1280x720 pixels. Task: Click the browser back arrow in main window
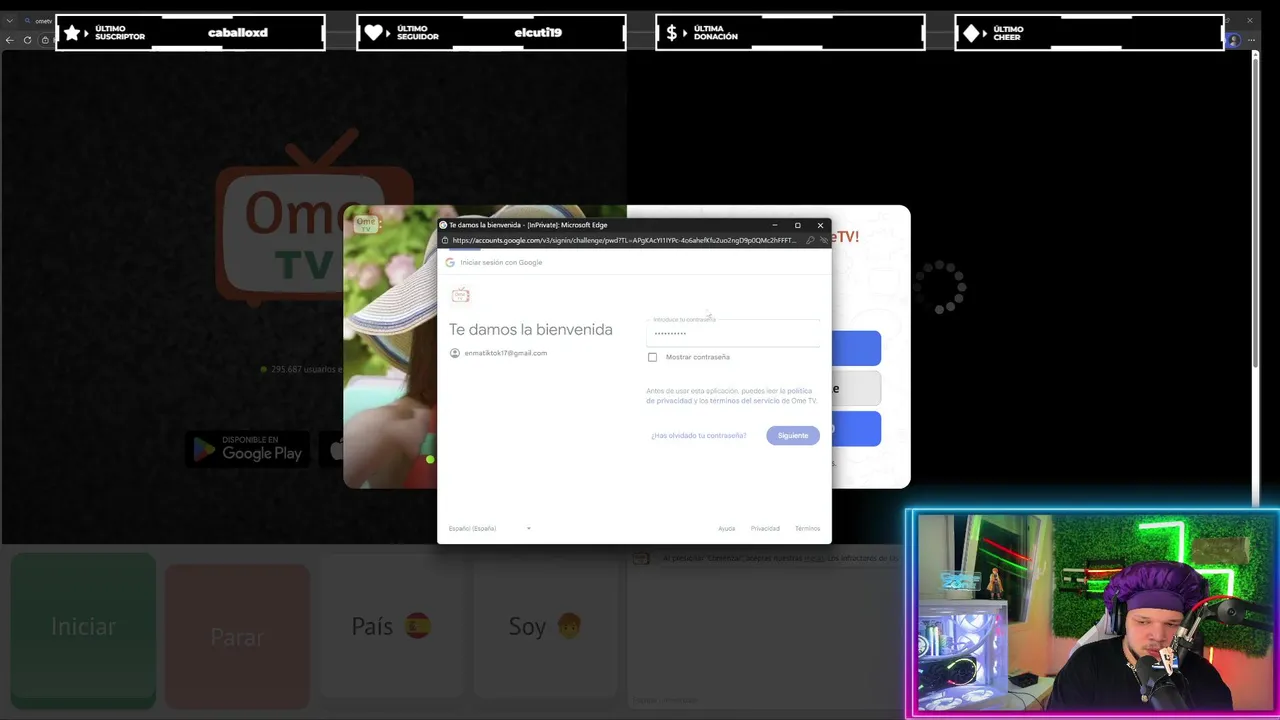point(10,40)
